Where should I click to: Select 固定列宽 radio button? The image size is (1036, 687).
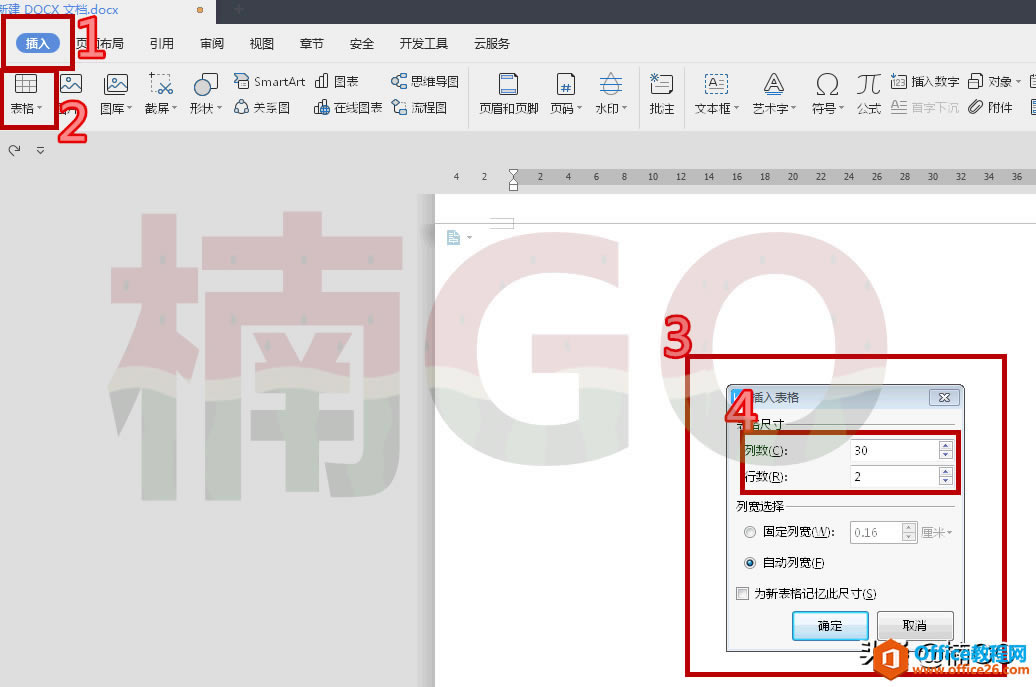click(749, 532)
